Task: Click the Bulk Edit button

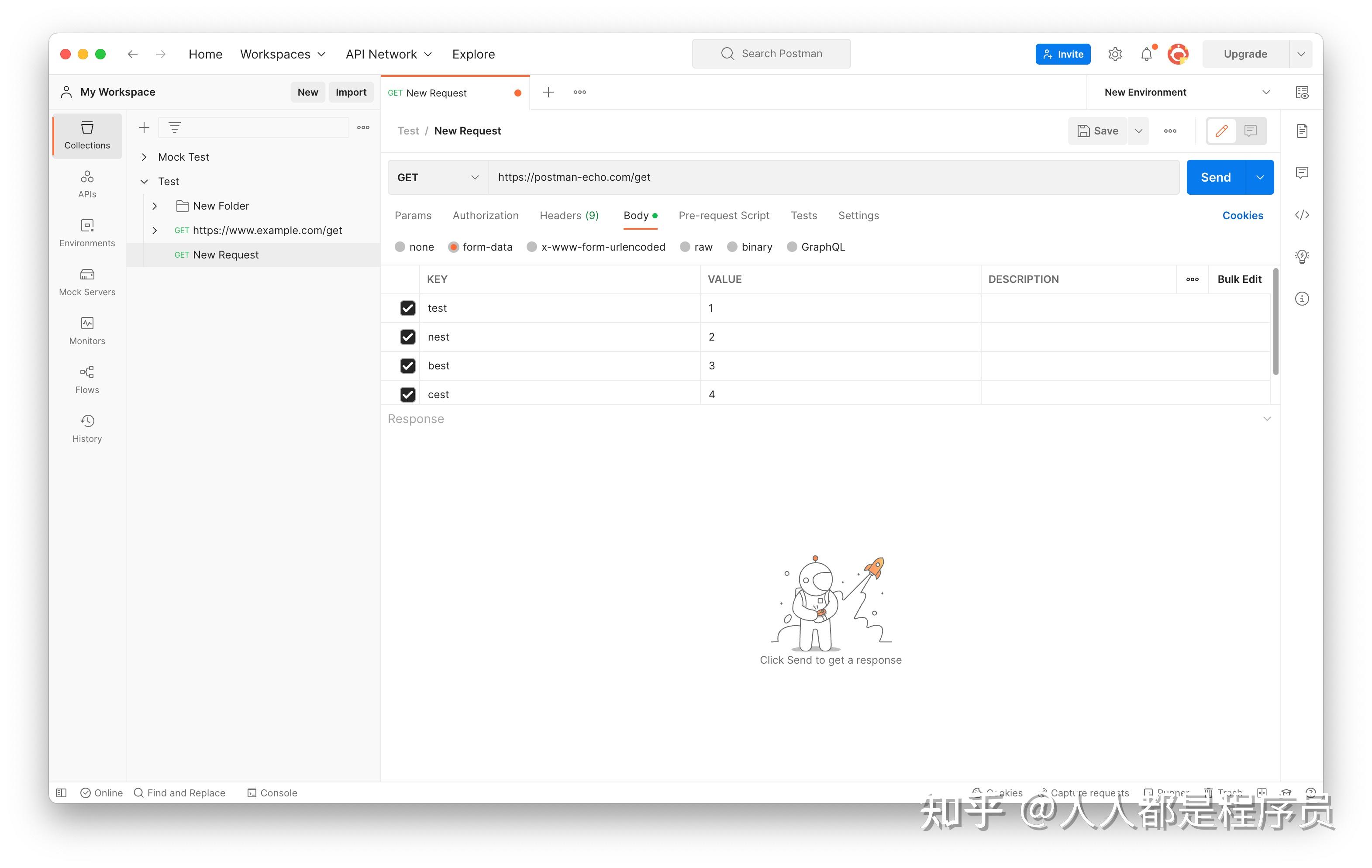Action: (1239, 279)
